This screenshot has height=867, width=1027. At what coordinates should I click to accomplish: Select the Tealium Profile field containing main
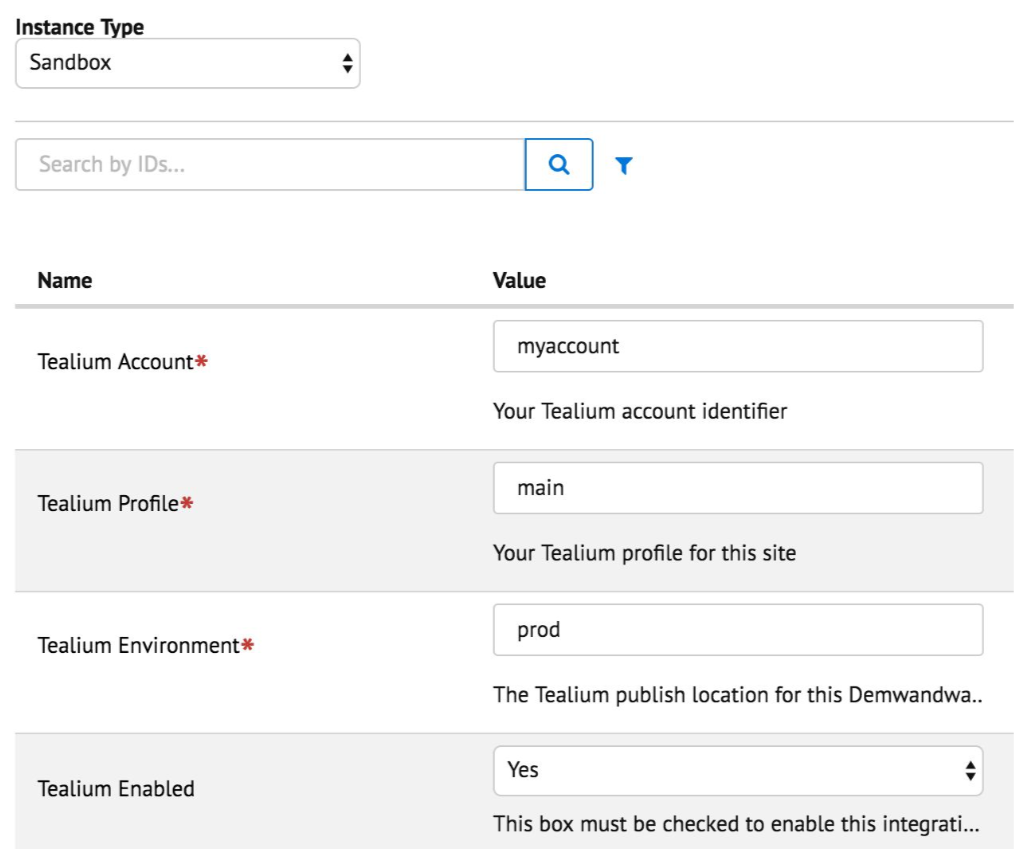(737, 488)
